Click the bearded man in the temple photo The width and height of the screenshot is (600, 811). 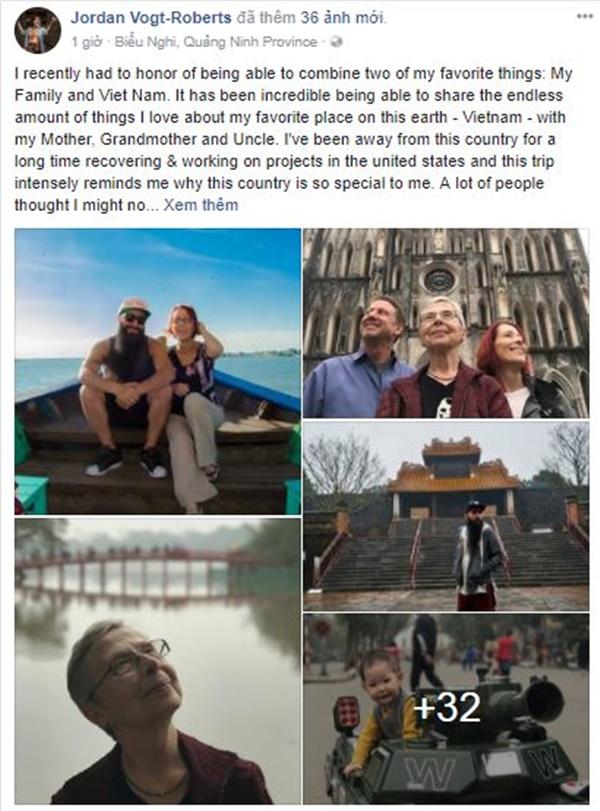point(477,554)
